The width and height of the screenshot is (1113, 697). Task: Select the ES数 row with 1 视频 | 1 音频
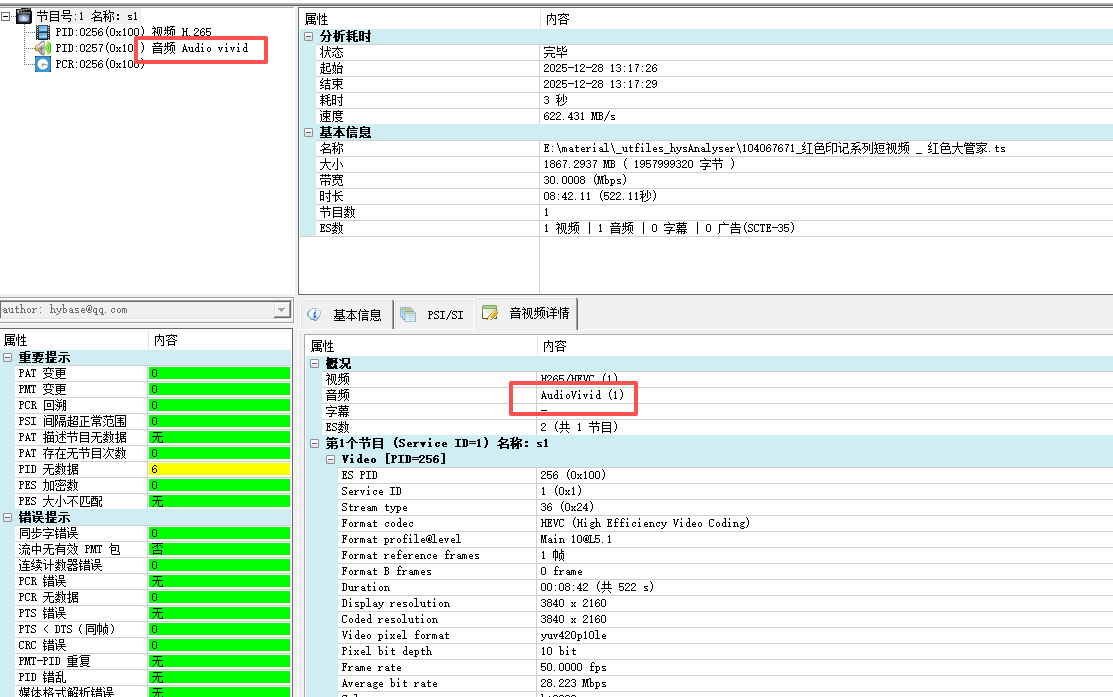coord(669,228)
